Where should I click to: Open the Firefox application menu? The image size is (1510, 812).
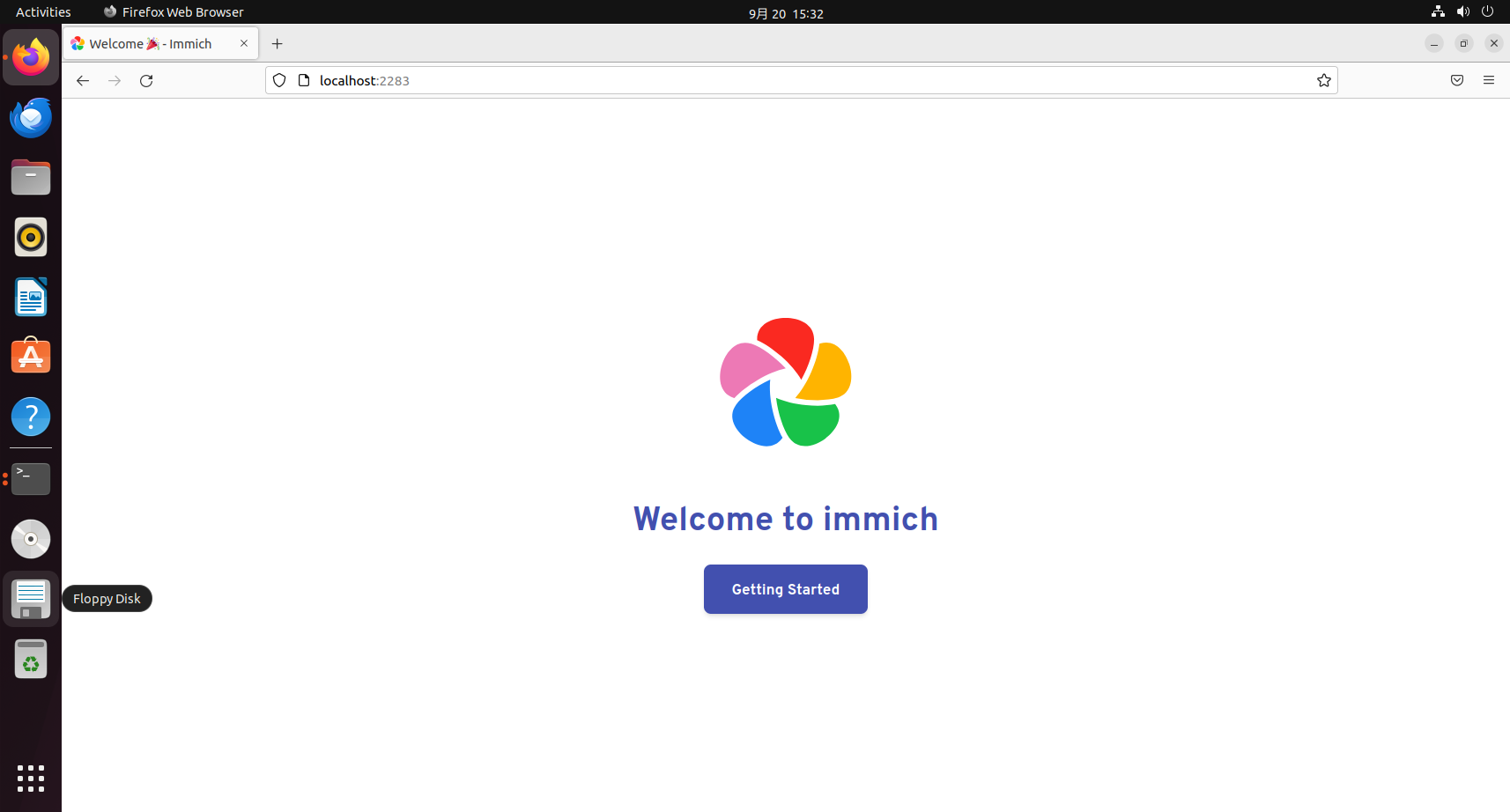1489,80
